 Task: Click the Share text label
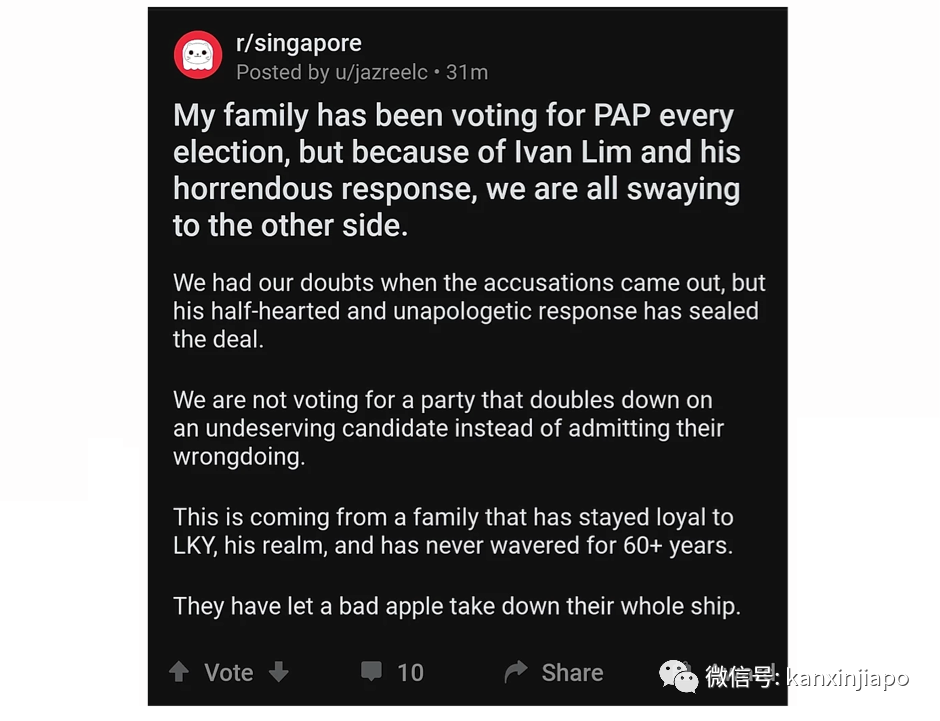pos(571,672)
